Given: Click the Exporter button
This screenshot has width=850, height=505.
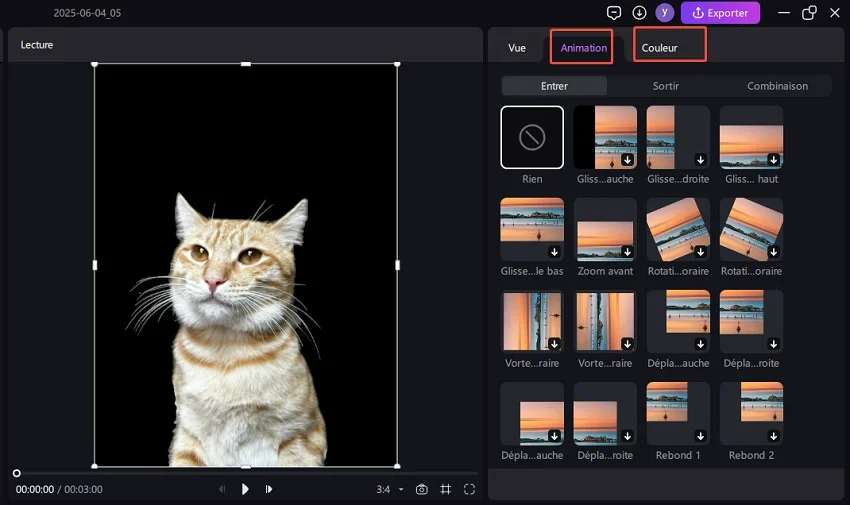Looking at the screenshot, I should pos(720,13).
